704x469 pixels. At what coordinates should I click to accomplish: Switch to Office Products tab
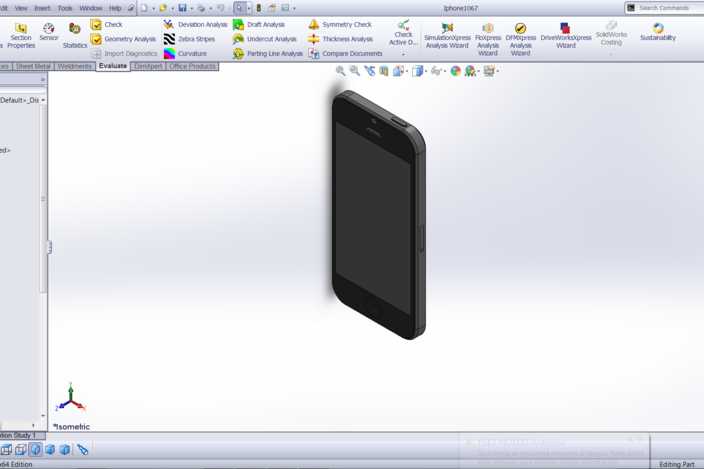pos(193,66)
